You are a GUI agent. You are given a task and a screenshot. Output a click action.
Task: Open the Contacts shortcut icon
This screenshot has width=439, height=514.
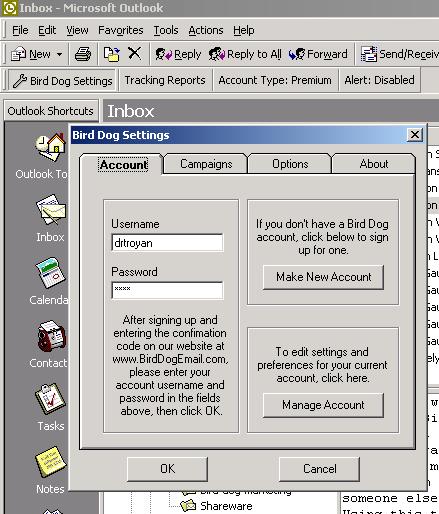[x=51, y=336]
